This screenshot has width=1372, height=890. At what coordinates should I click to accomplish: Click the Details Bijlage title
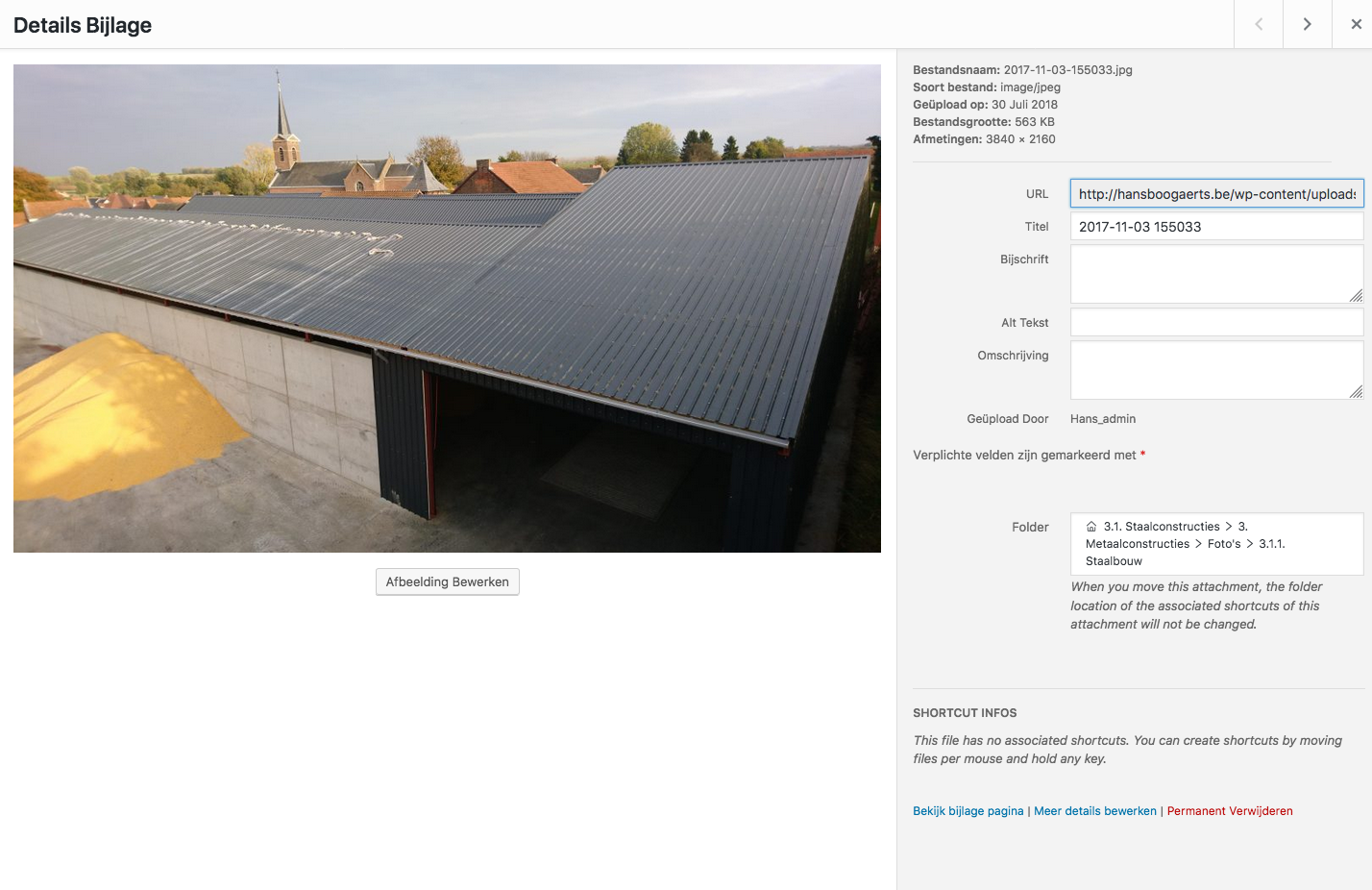(x=83, y=25)
